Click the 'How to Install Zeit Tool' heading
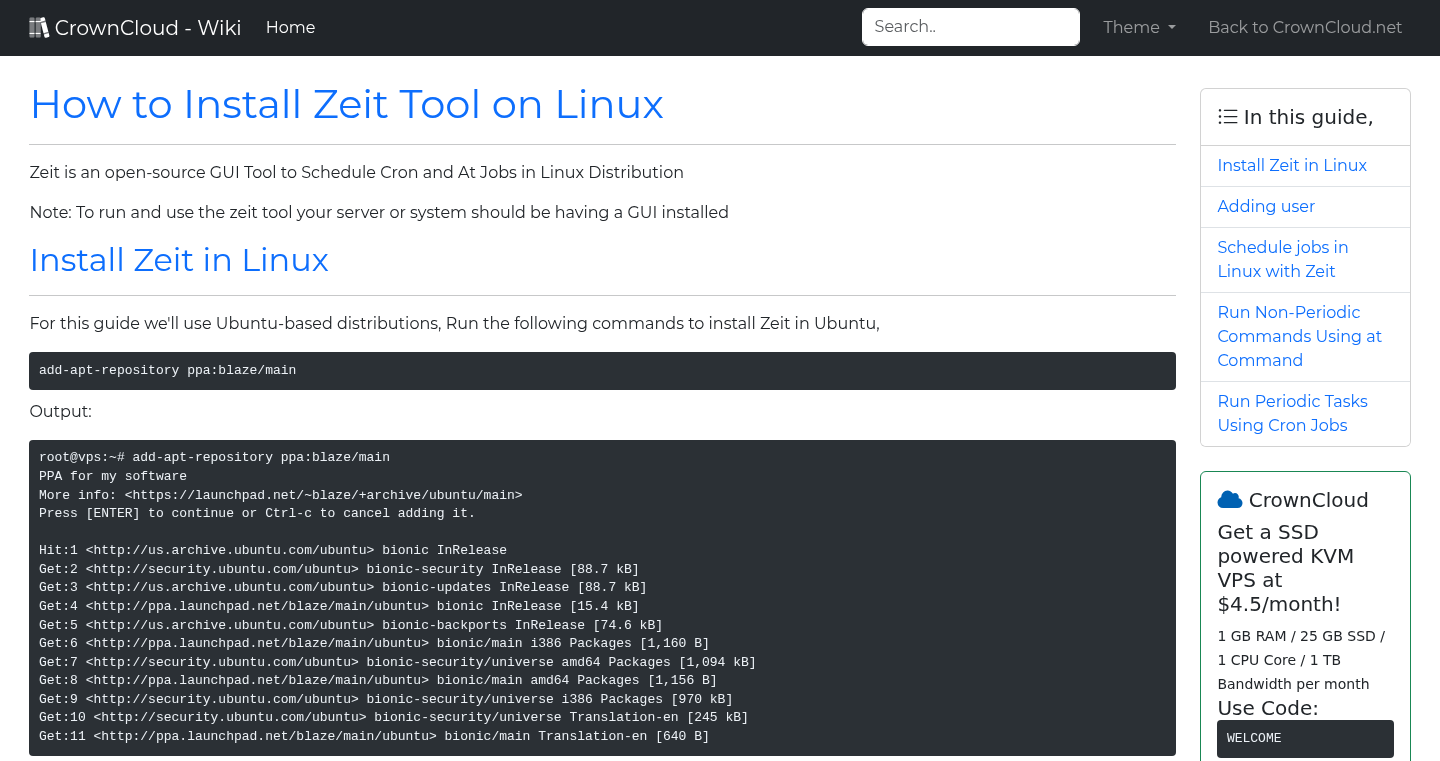The width and height of the screenshot is (1440, 761). [x=346, y=104]
